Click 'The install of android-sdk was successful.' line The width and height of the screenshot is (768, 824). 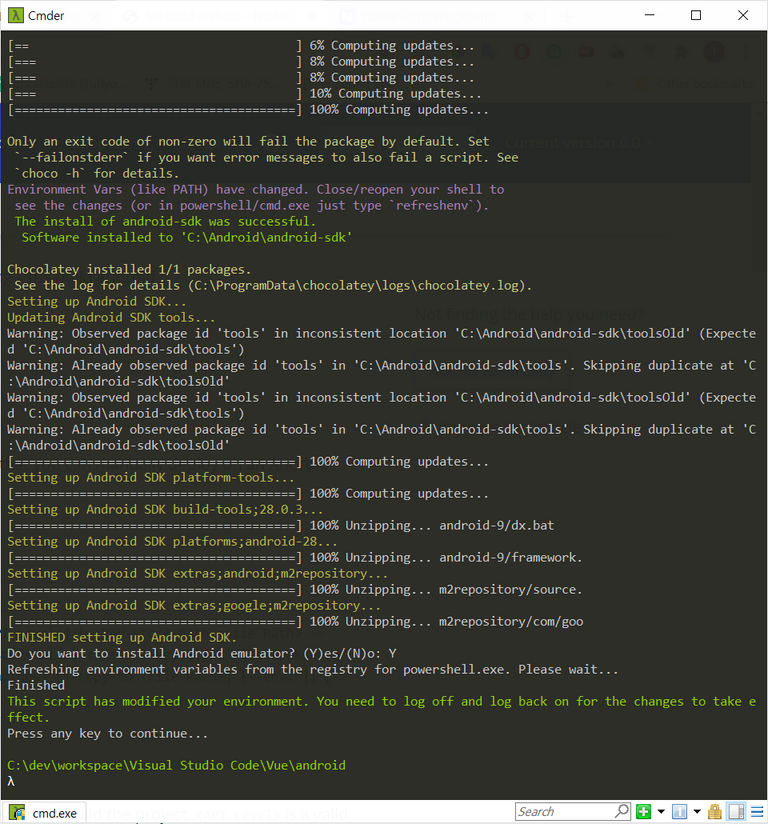165,221
